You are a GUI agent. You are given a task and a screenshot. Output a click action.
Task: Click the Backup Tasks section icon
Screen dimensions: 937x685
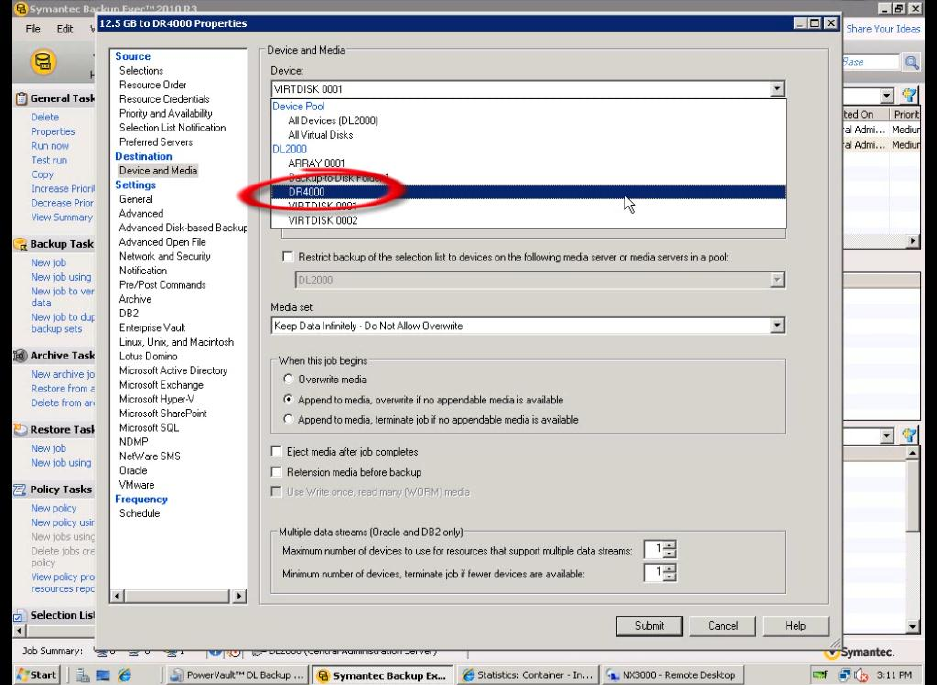pos(21,244)
